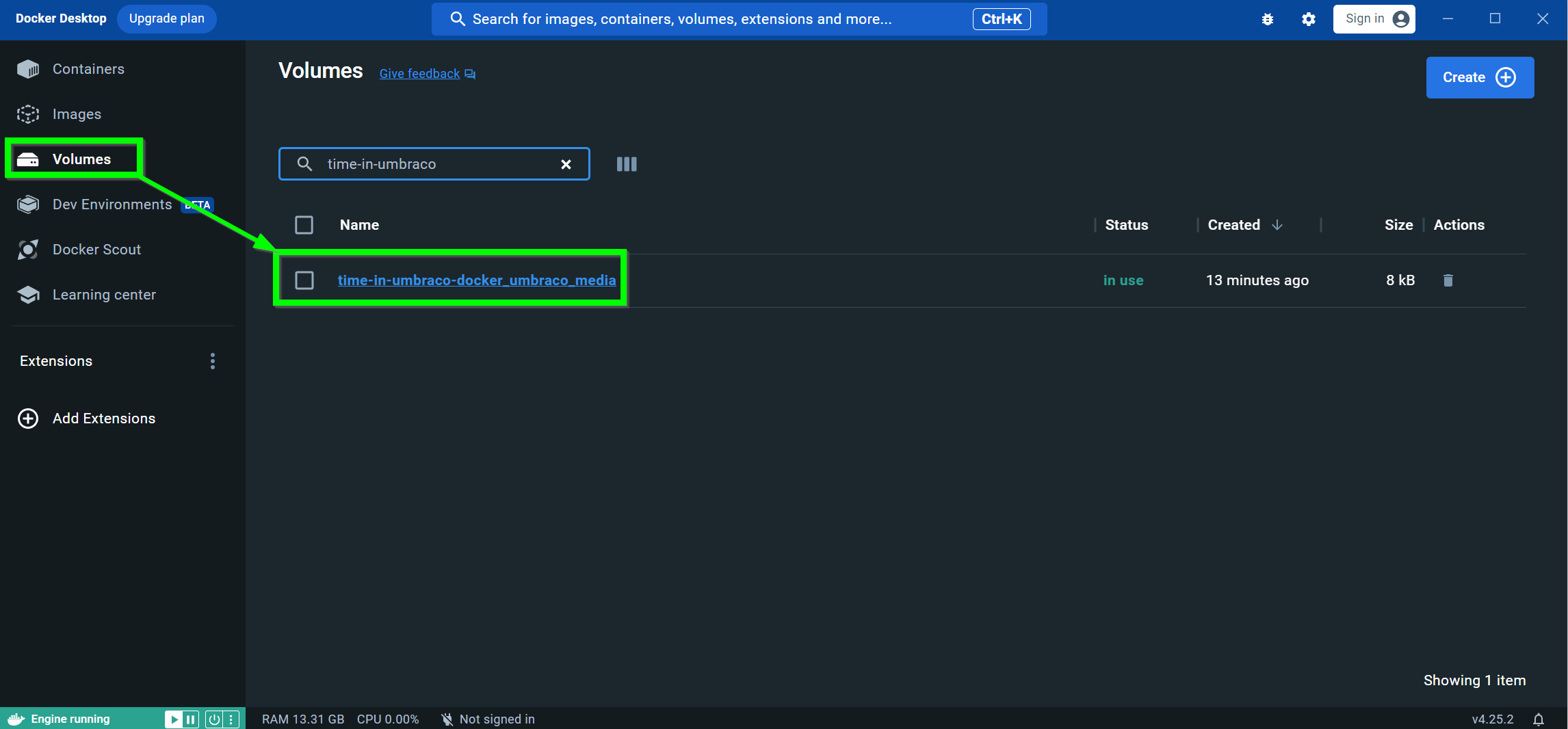Click the Dev Environments BETA badge

pos(198,205)
